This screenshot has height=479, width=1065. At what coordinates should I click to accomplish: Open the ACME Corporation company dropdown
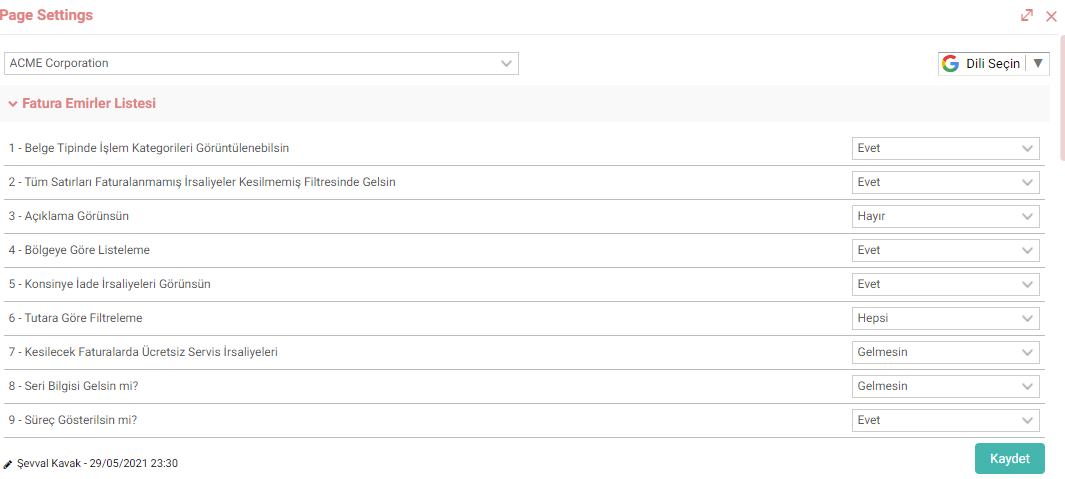coord(261,63)
